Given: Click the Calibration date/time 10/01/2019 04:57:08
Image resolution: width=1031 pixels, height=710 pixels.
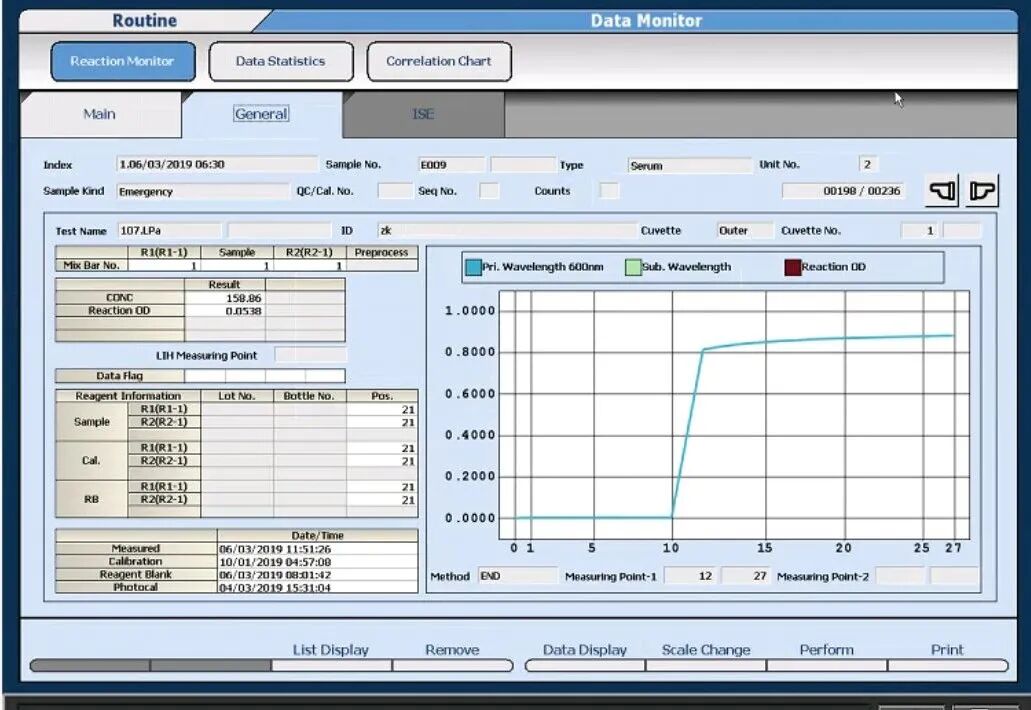Looking at the screenshot, I should click(318, 562).
